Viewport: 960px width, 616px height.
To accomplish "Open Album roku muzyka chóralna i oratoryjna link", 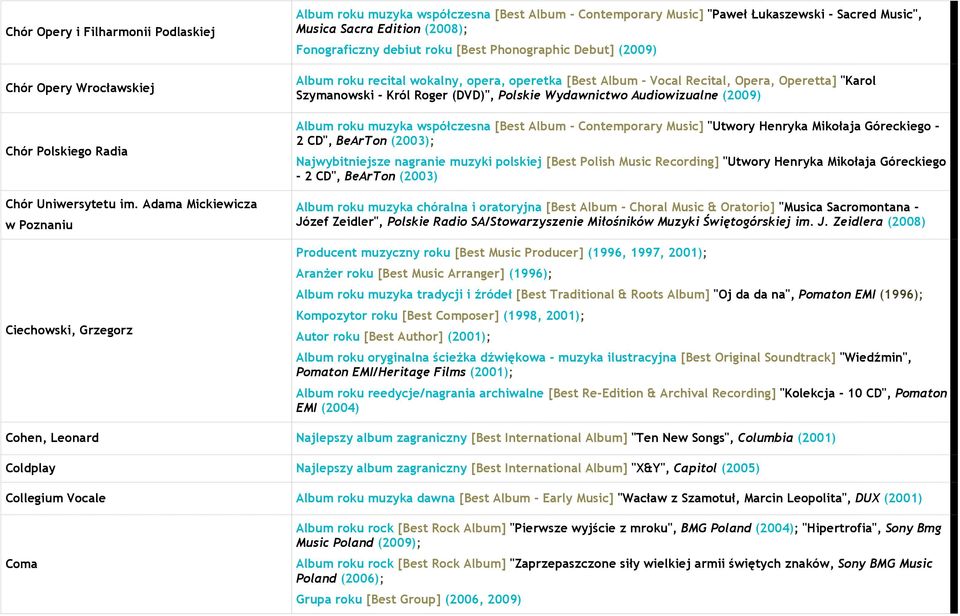I will point(419,207).
